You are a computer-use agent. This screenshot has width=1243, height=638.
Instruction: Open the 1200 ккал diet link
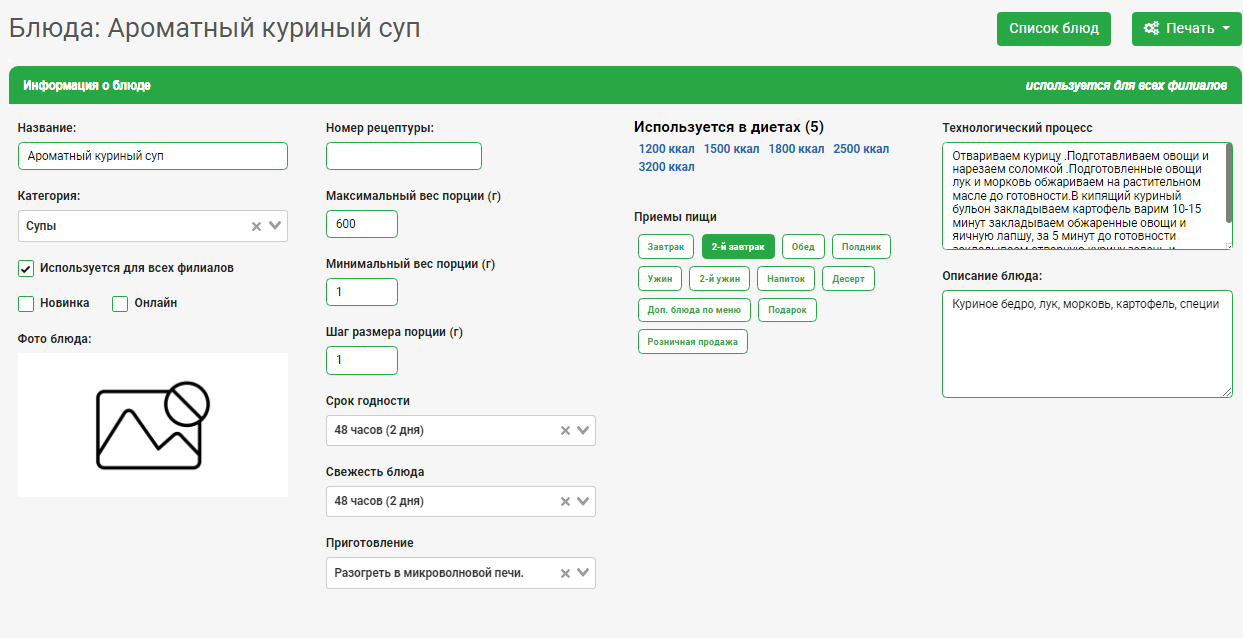(x=666, y=149)
